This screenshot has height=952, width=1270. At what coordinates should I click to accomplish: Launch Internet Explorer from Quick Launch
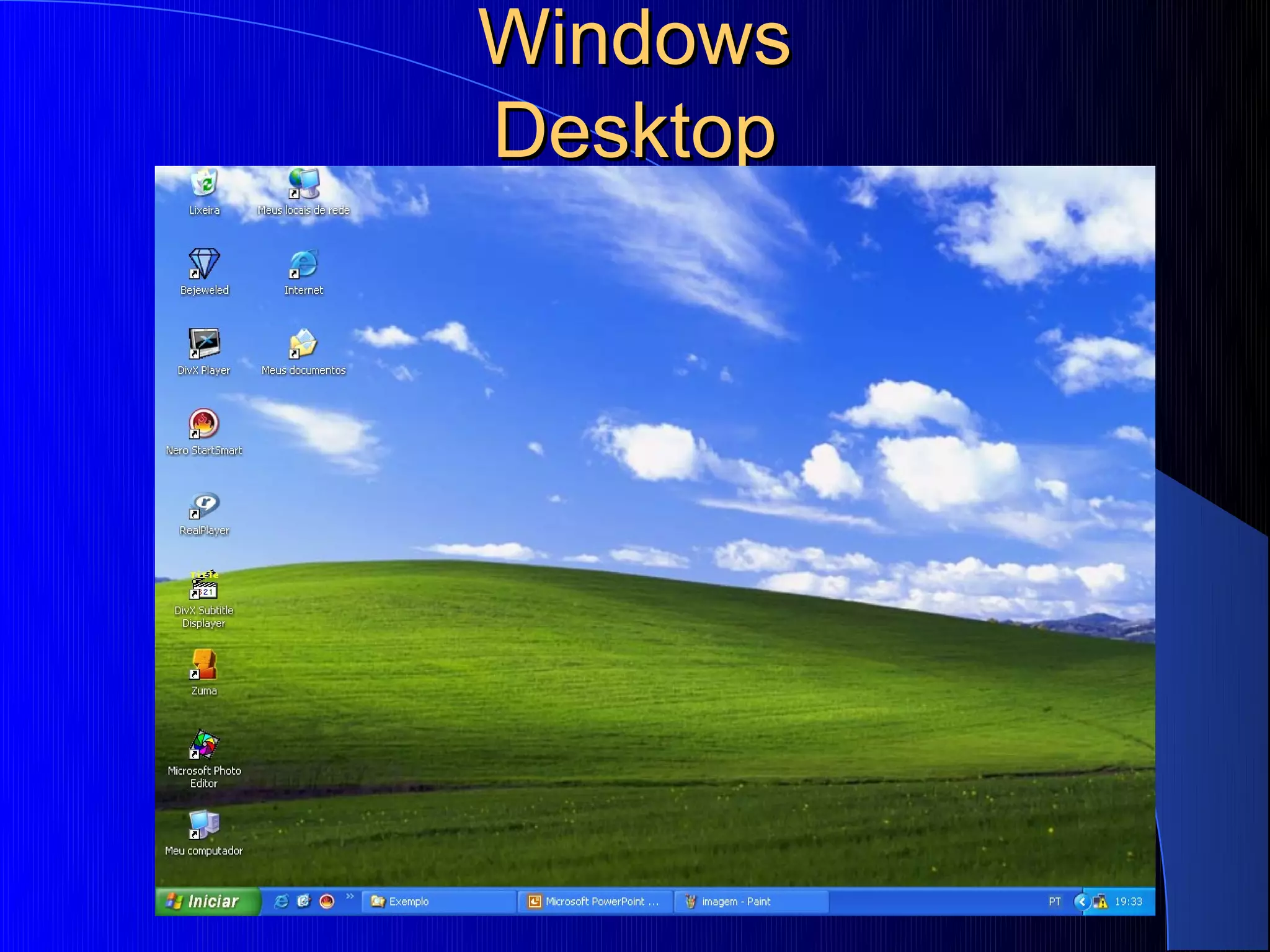pos(281,901)
